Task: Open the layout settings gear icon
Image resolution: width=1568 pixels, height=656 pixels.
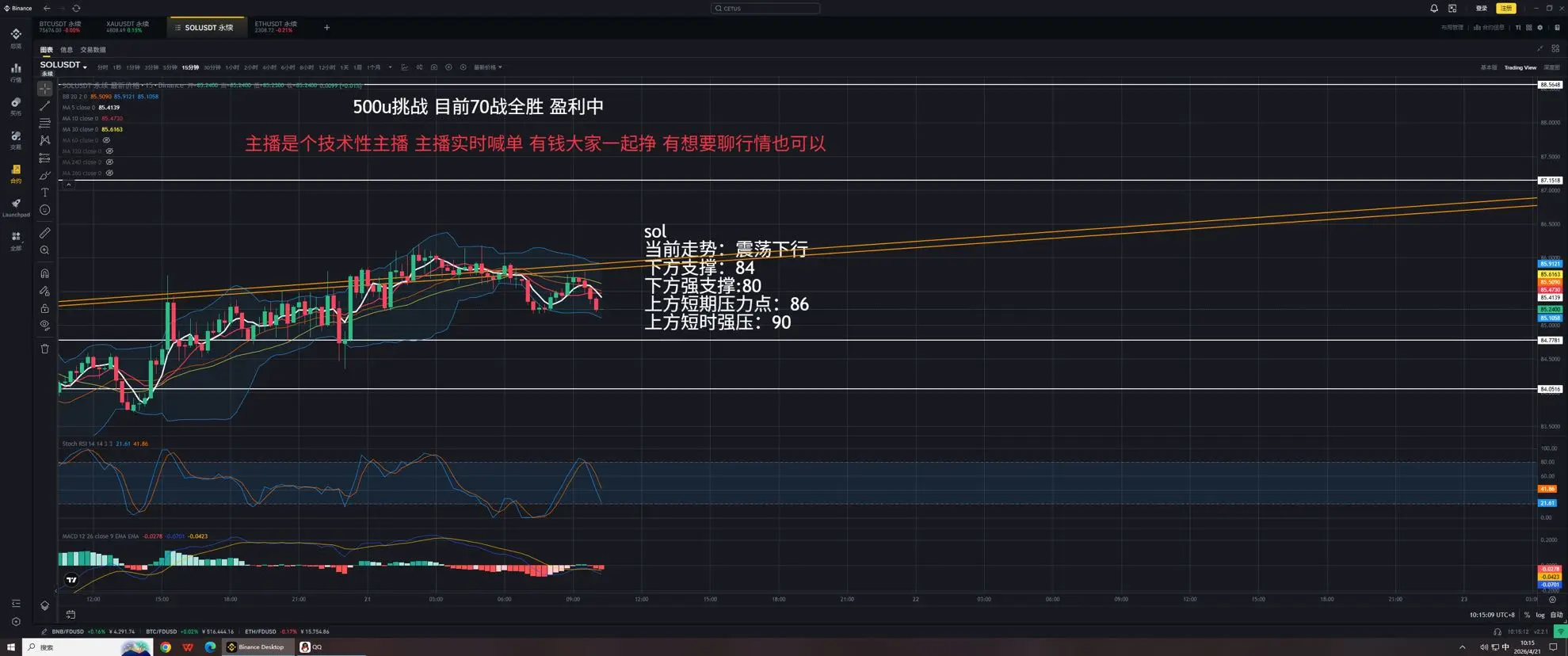Action: coord(1540,28)
